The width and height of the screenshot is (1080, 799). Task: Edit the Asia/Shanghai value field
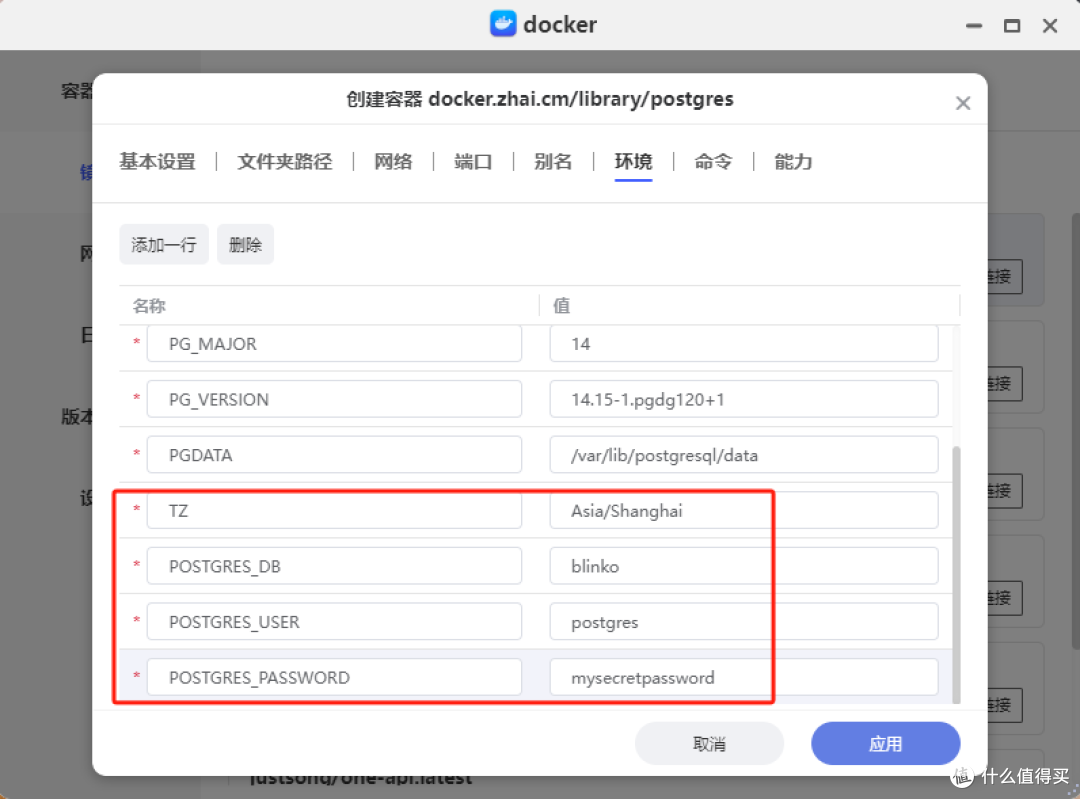[x=744, y=511]
